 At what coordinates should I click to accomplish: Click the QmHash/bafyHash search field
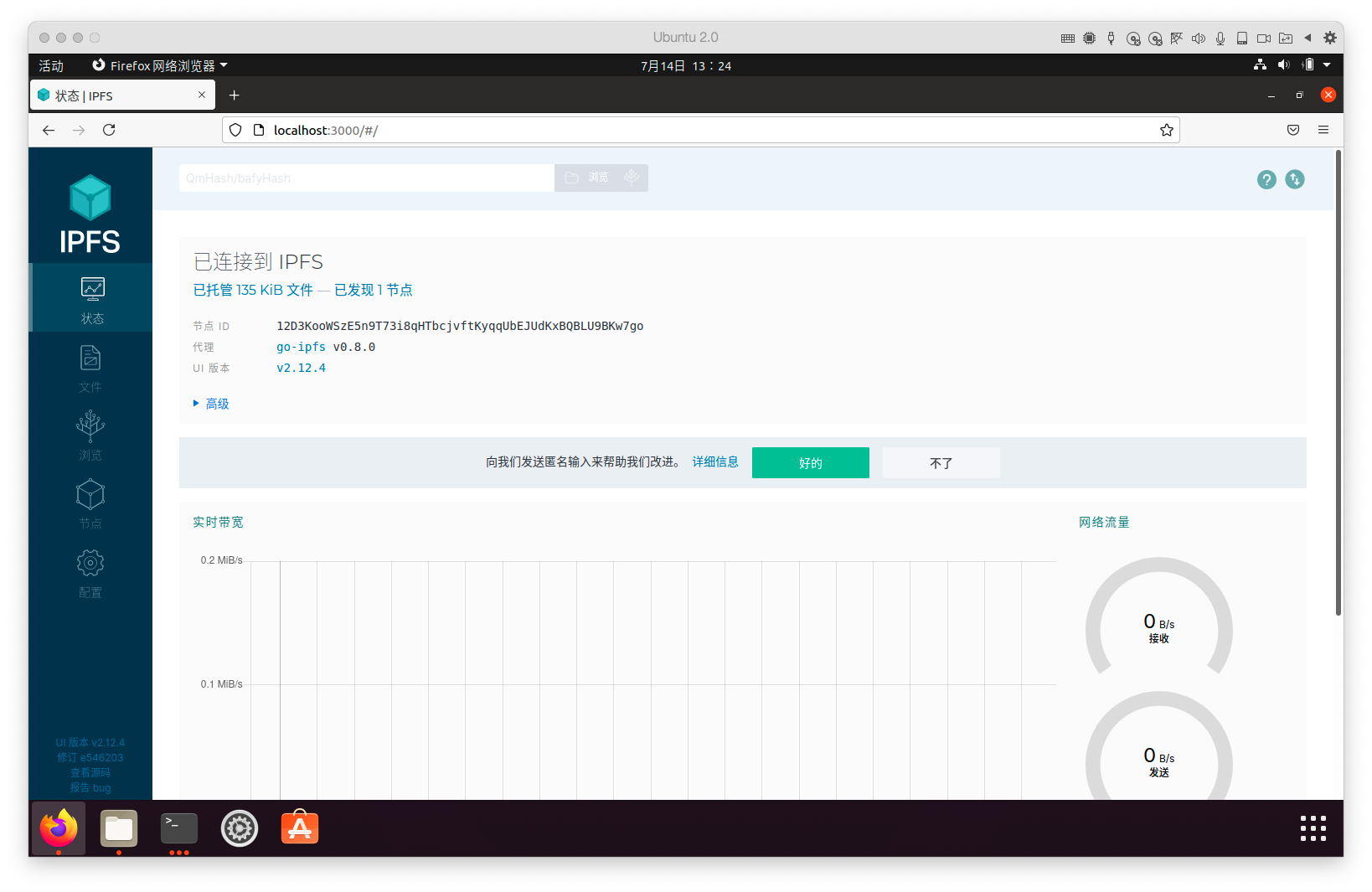click(x=366, y=178)
